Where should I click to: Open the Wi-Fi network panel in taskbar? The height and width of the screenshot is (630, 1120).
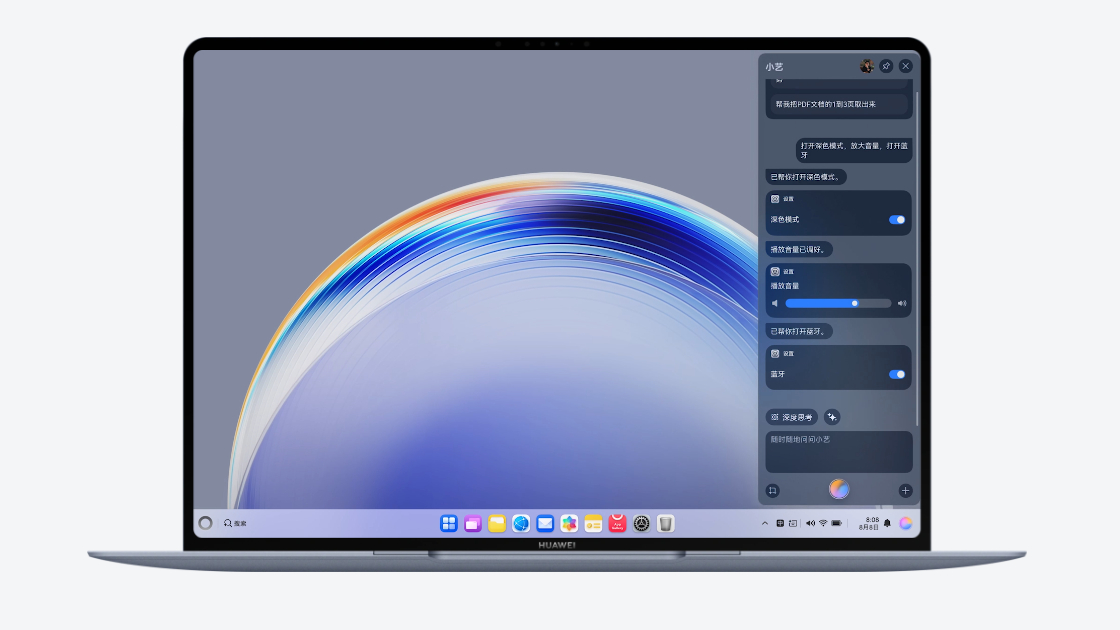pos(823,523)
